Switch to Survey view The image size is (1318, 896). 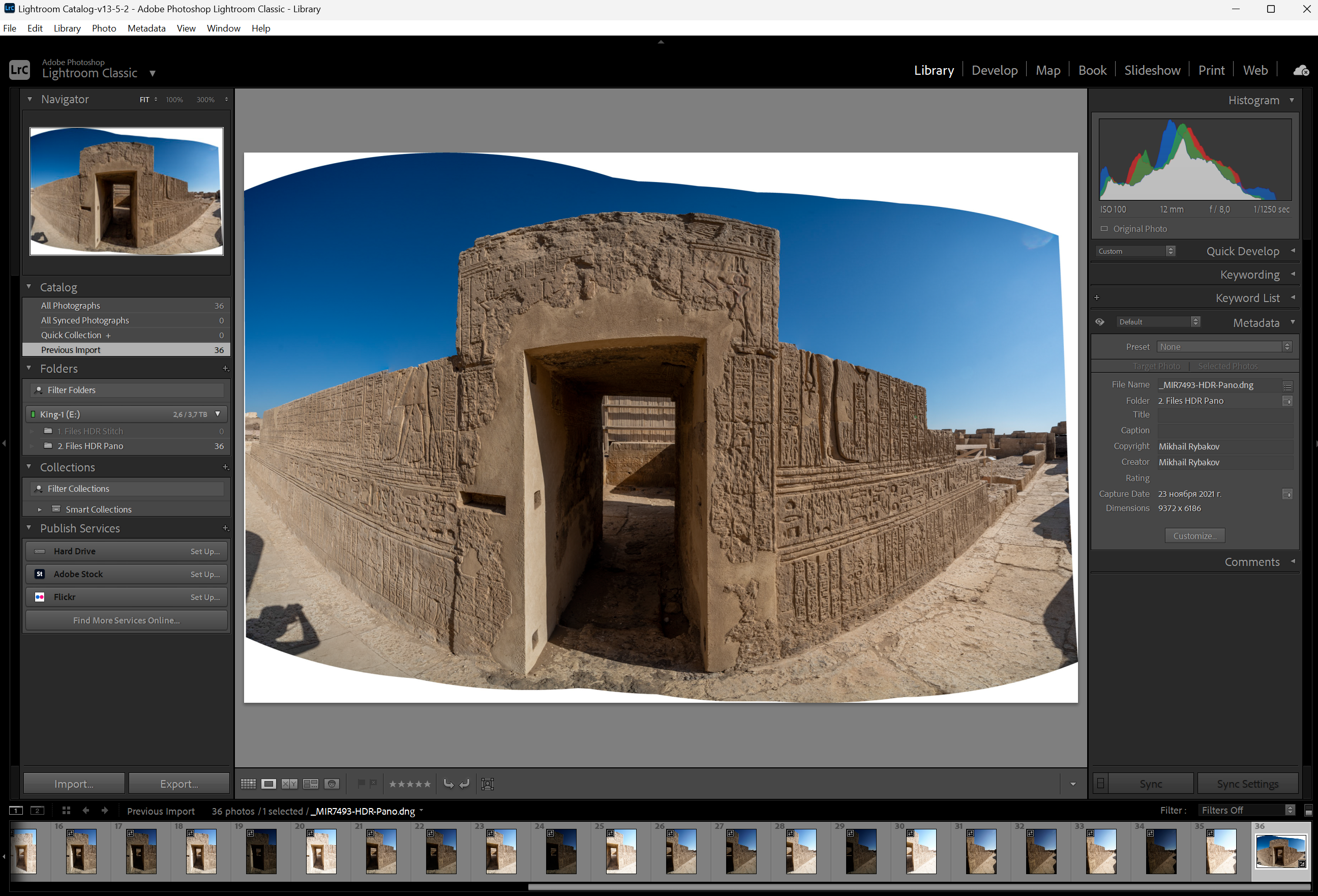pos(310,784)
